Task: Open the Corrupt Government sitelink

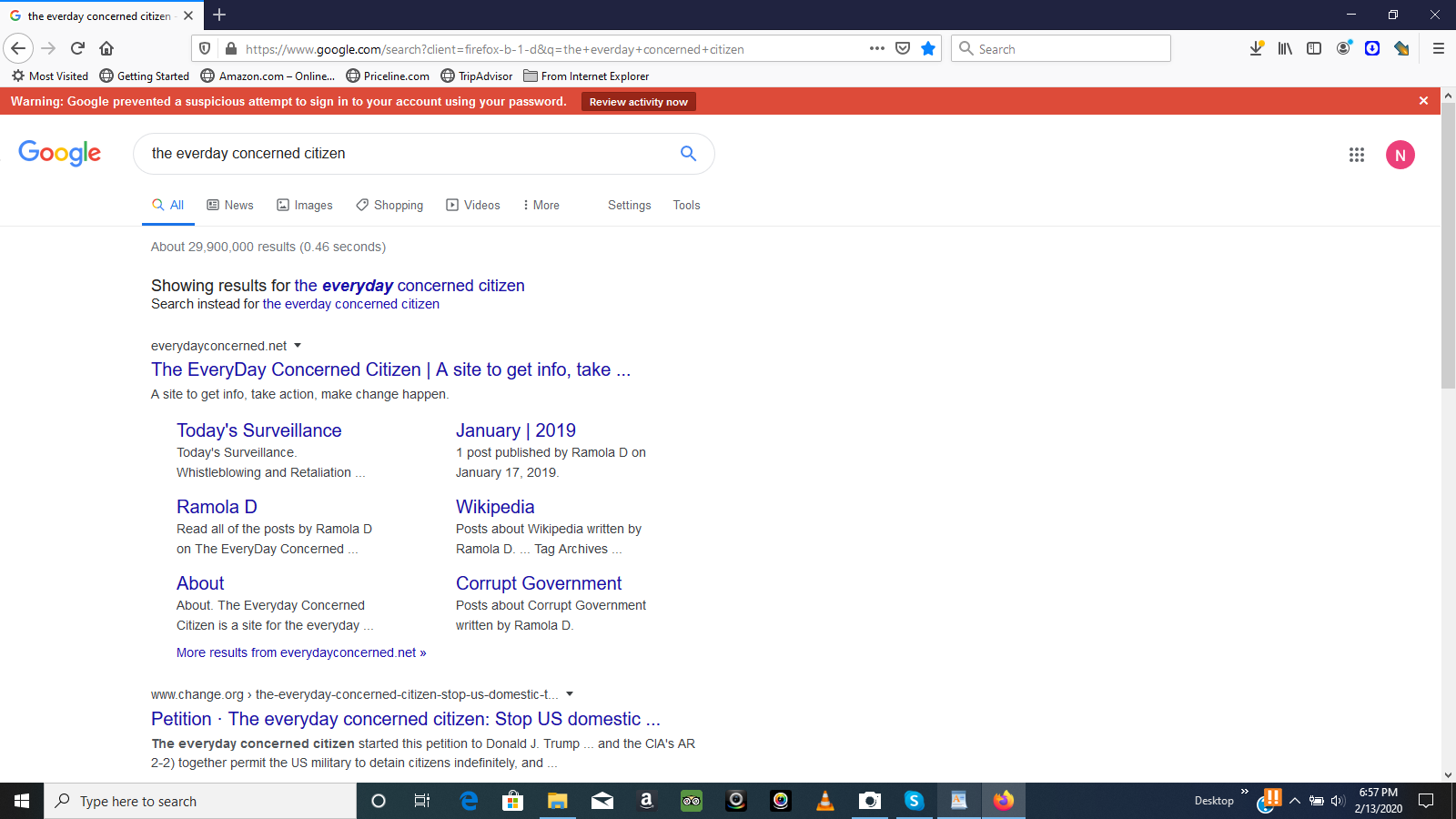Action: click(x=539, y=583)
